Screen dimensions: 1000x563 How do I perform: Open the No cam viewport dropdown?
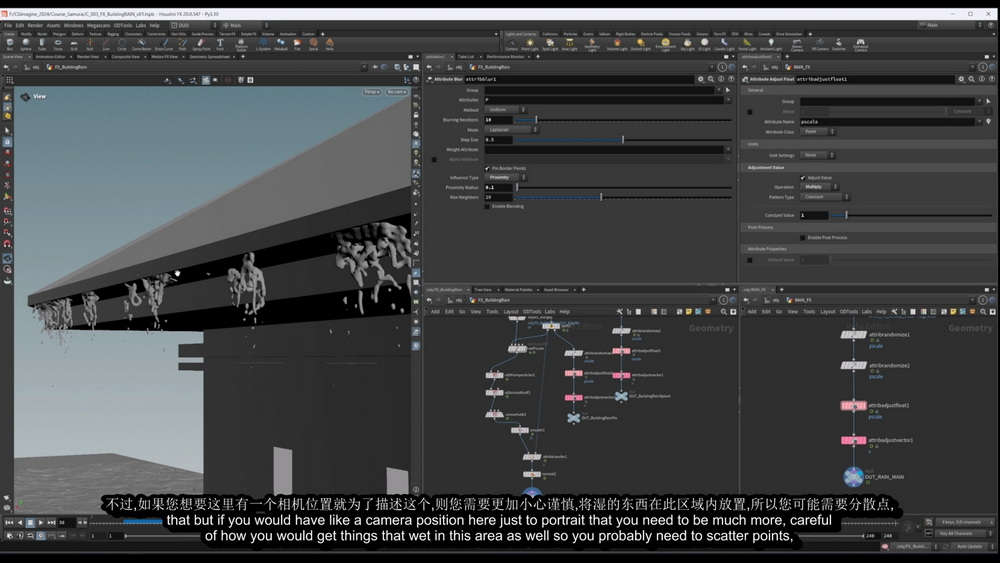point(396,92)
